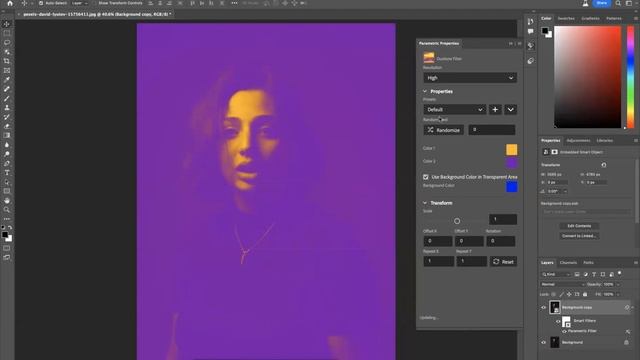Click the blue Background Color swatch

pos(511,187)
